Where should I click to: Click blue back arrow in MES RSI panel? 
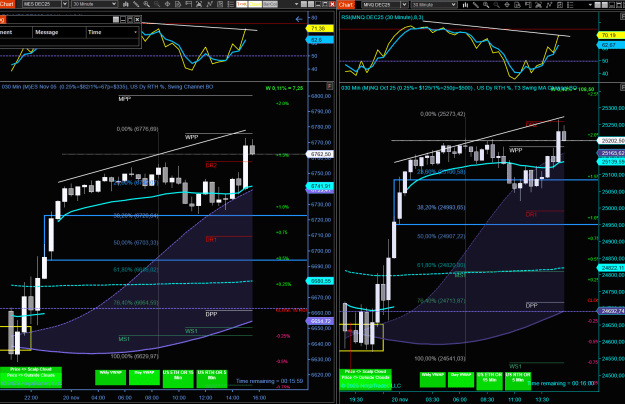[299, 19]
